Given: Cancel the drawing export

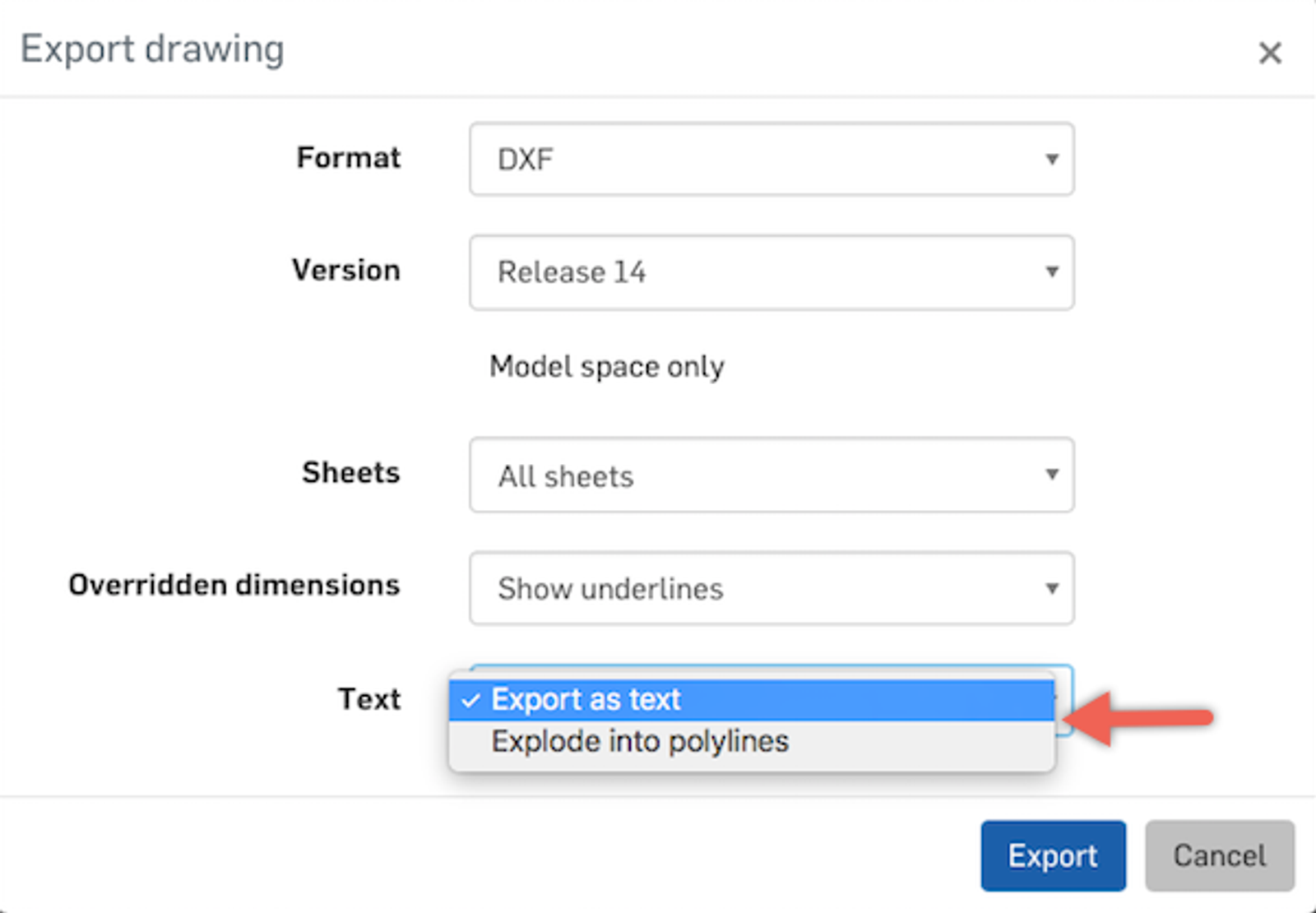Looking at the screenshot, I should click(x=1219, y=855).
